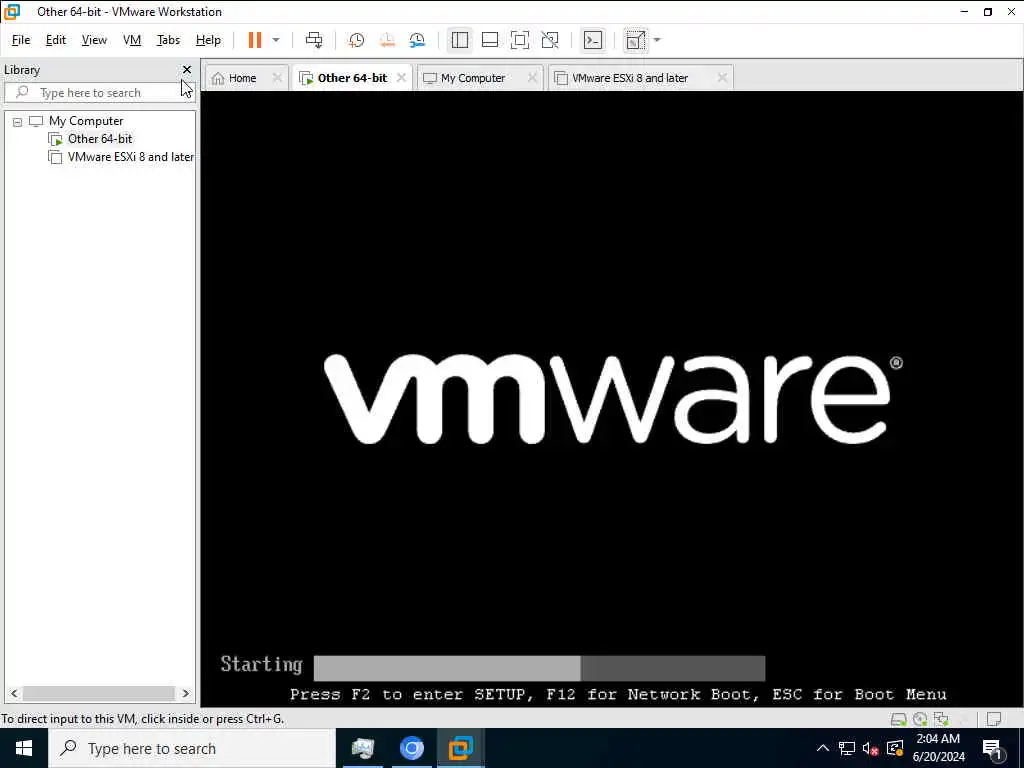Close the My Computer tab
1024x768 pixels.
click(x=532, y=78)
